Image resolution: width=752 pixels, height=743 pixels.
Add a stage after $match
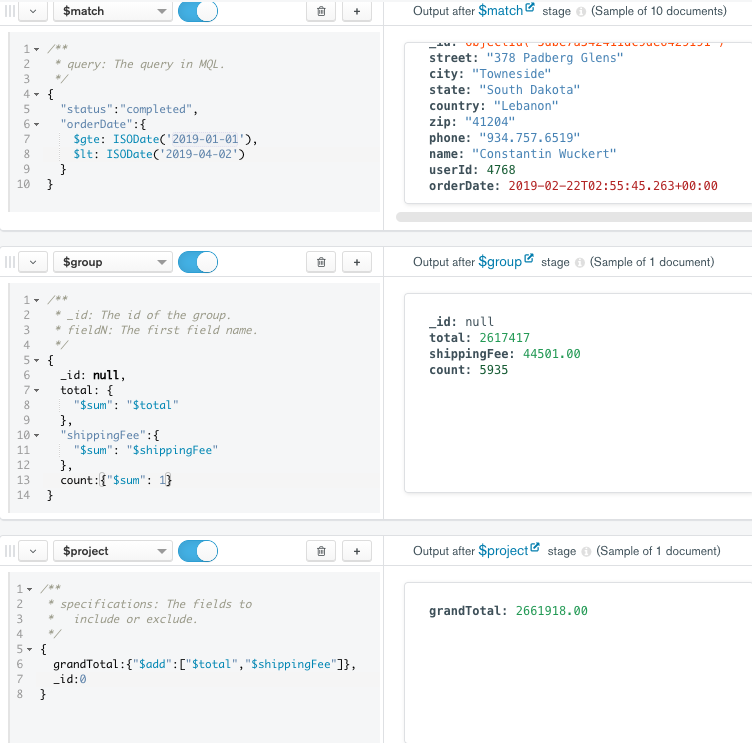pyautogui.click(x=357, y=11)
